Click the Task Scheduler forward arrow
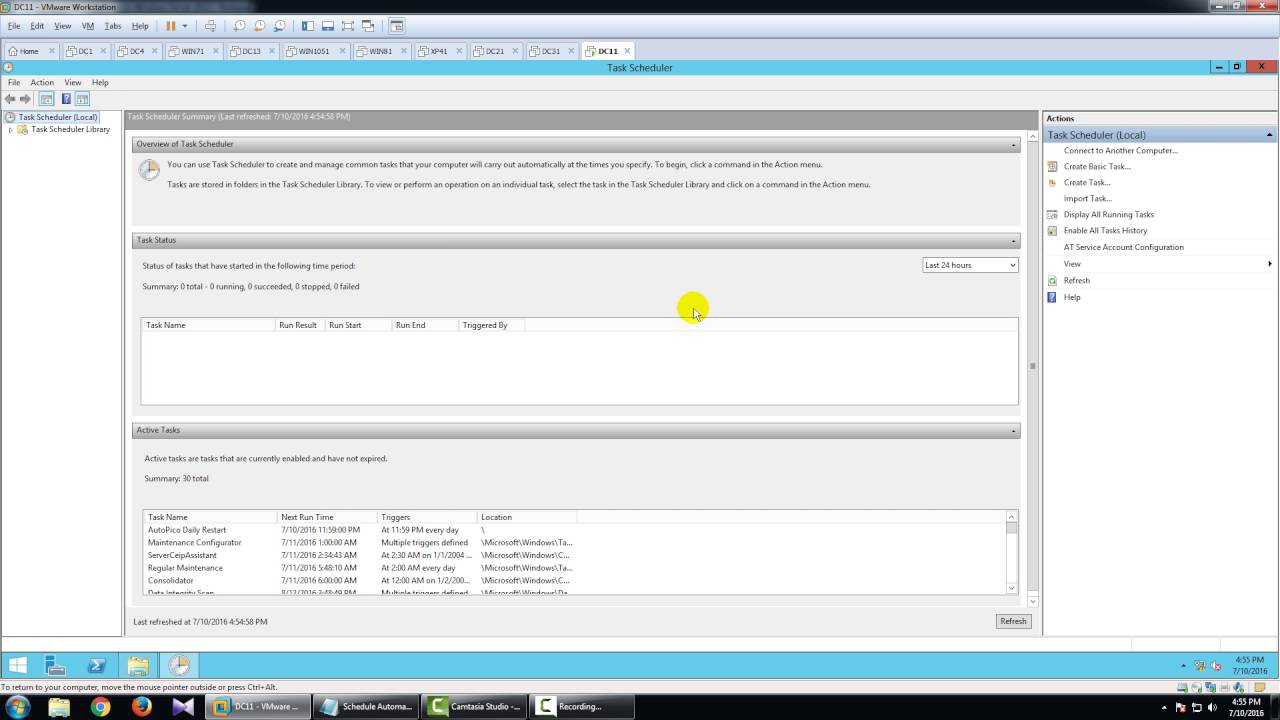The height and width of the screenshot is (720, 1280). pyautogui.click(x=25, y=99)
